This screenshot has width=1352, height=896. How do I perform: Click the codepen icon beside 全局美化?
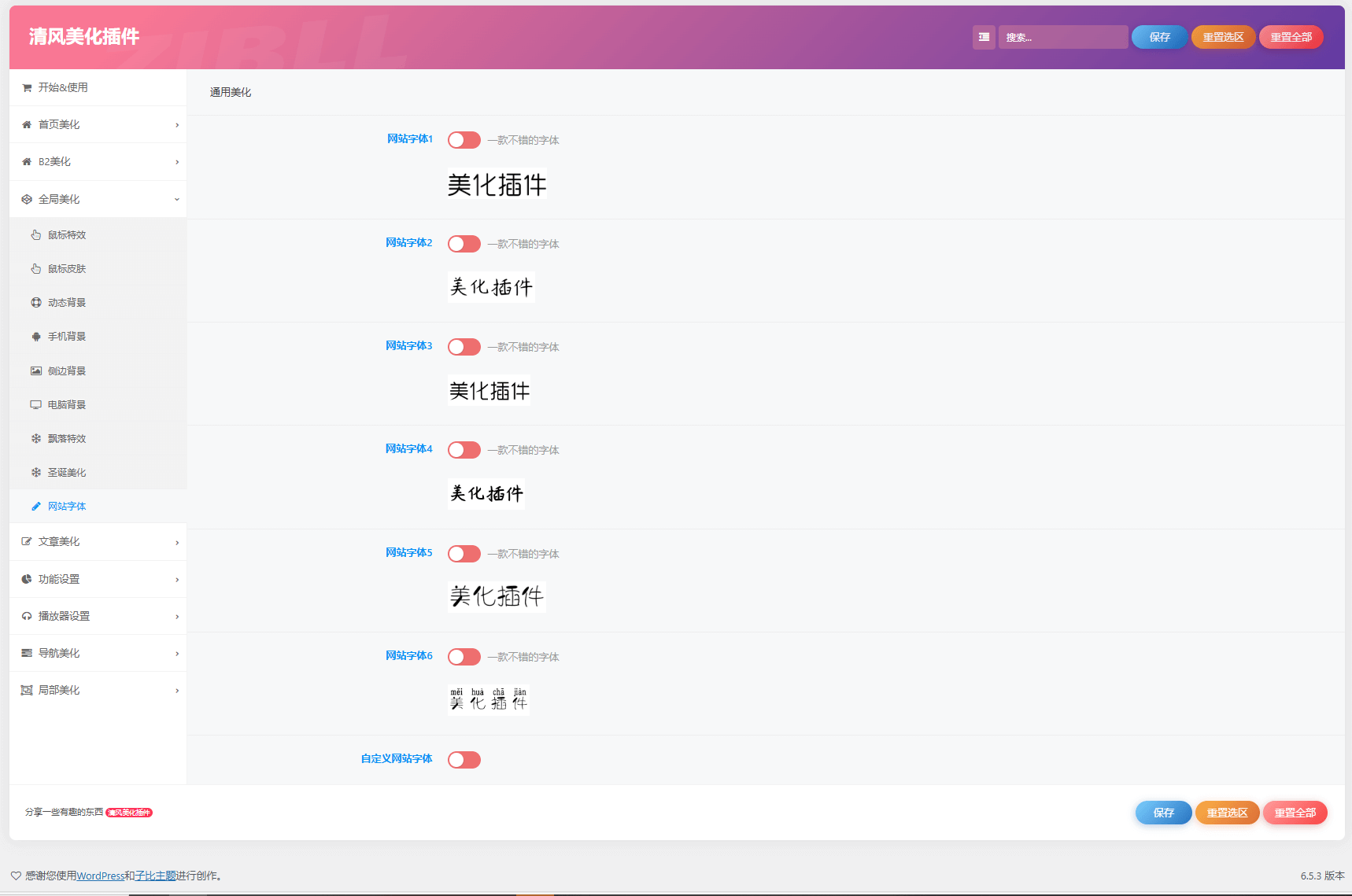(x=27, y=200)
